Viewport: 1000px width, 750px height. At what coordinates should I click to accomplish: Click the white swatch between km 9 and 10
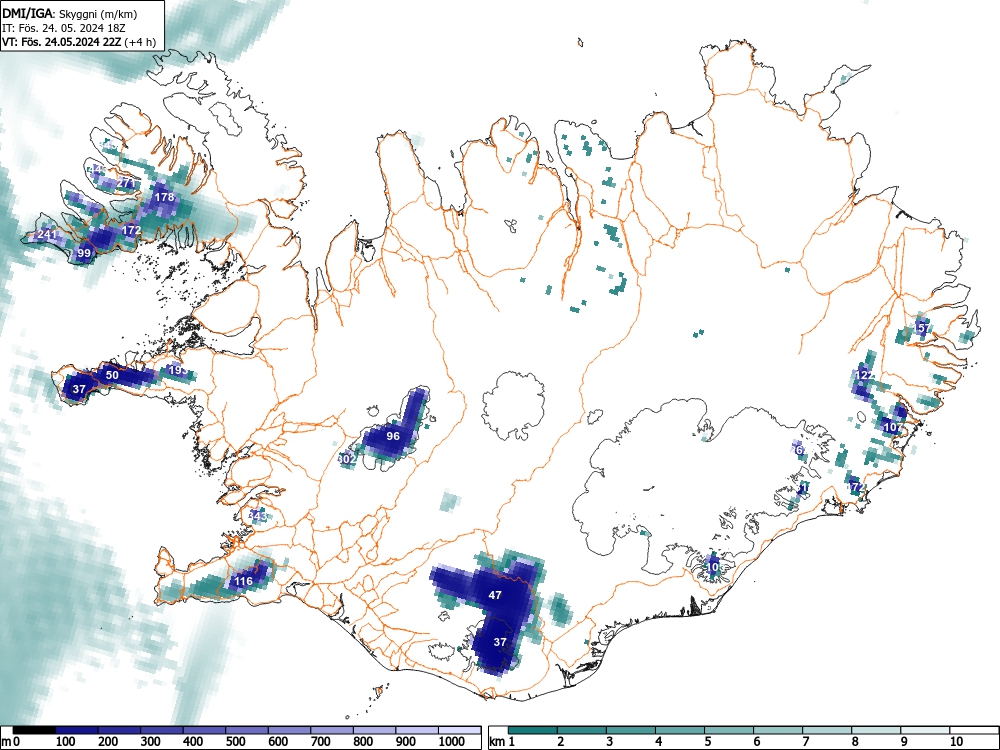point(925,730)
